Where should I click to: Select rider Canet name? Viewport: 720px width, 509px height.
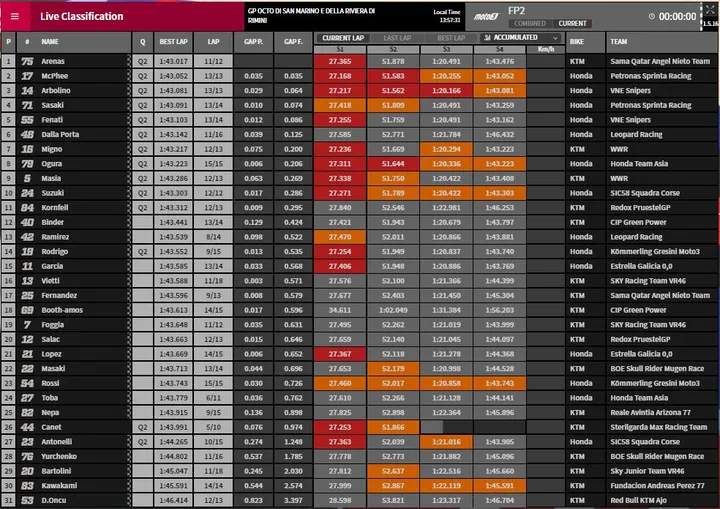51,427
